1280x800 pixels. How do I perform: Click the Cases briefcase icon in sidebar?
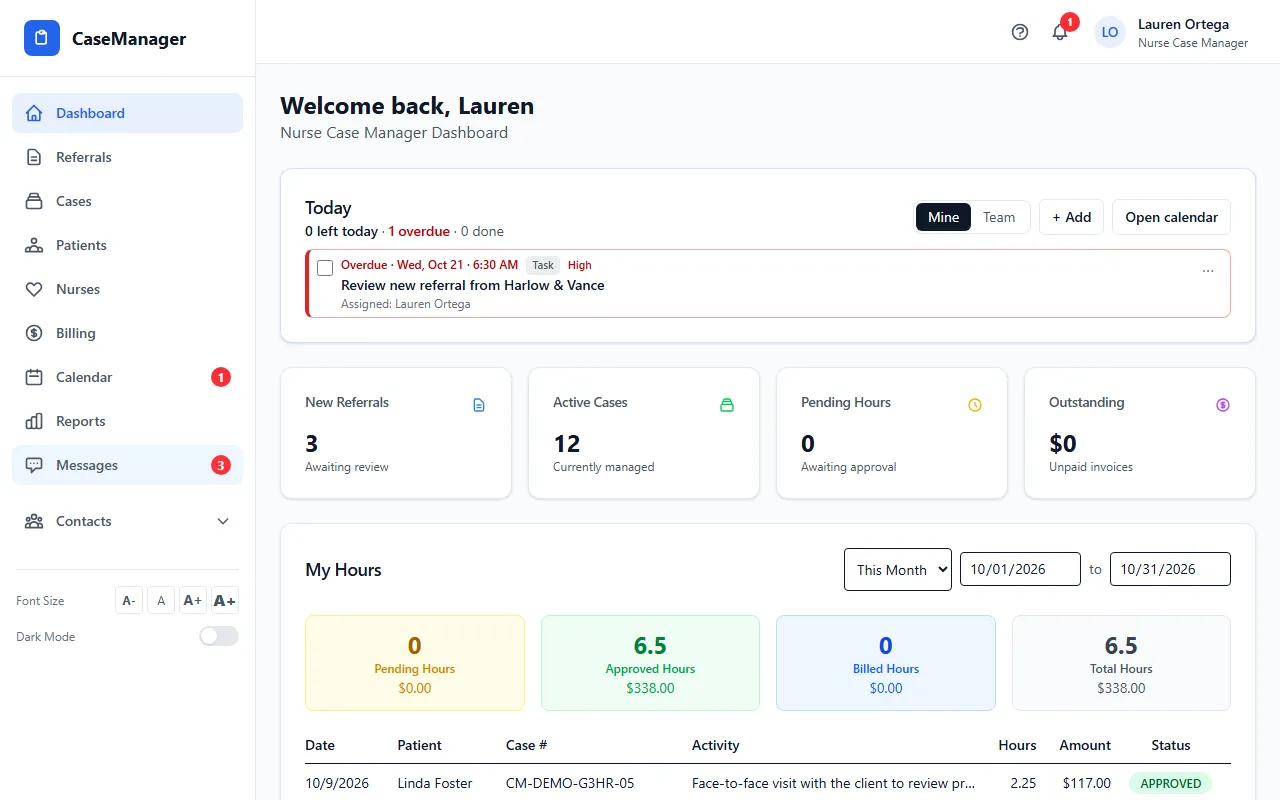point(34,201)
